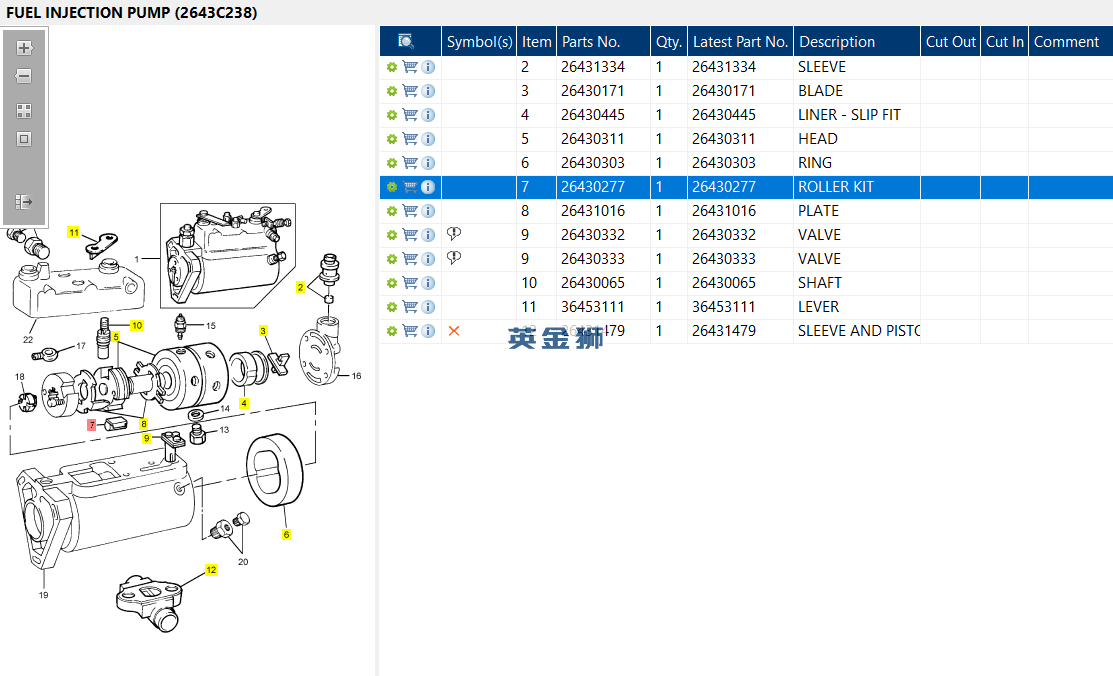Click the Cut In column header
This screenshot has height=676, width=1113.
tap(1004, 41)
